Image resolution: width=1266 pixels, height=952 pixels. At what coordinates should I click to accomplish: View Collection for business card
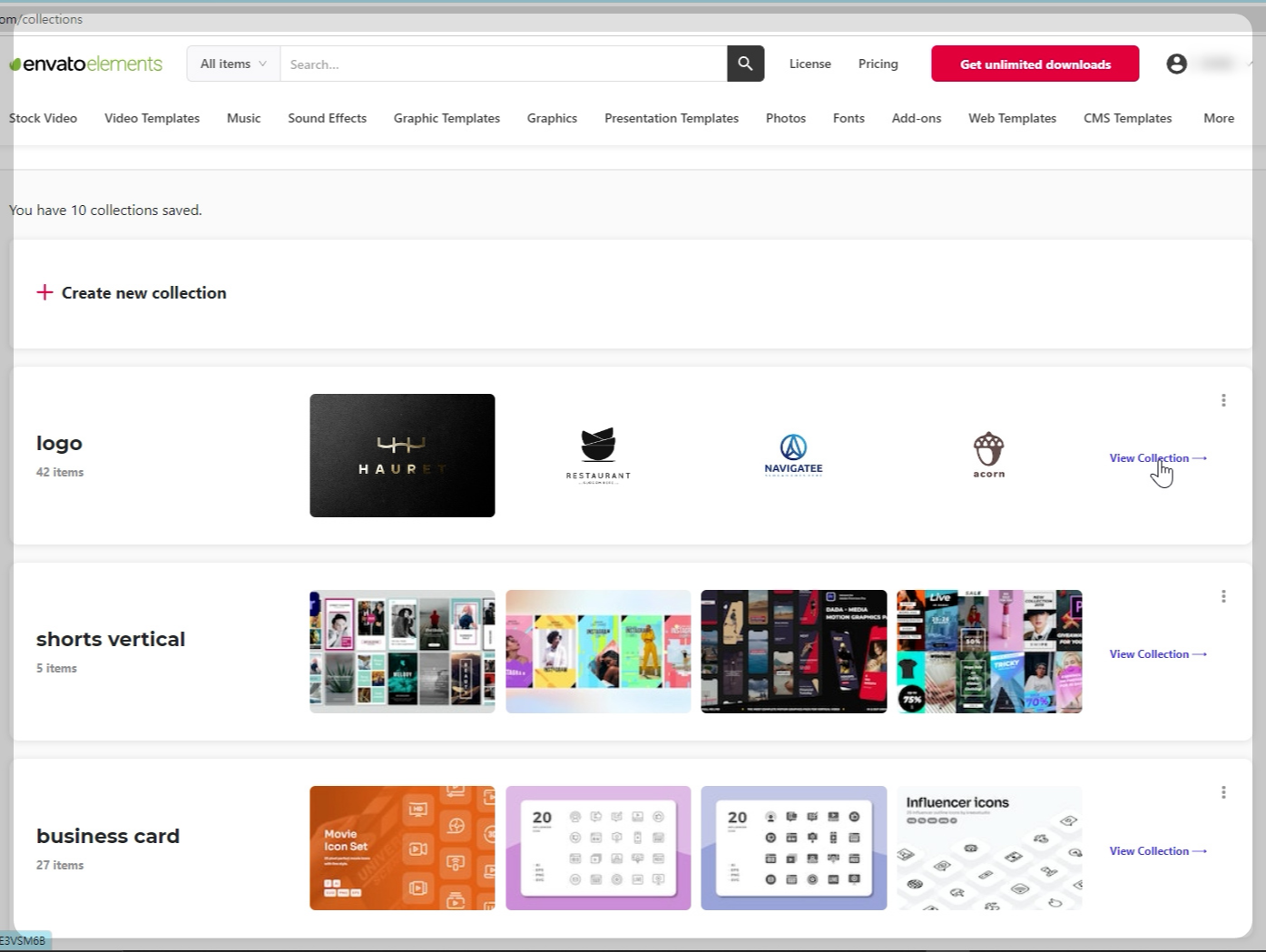(1158, 850)
